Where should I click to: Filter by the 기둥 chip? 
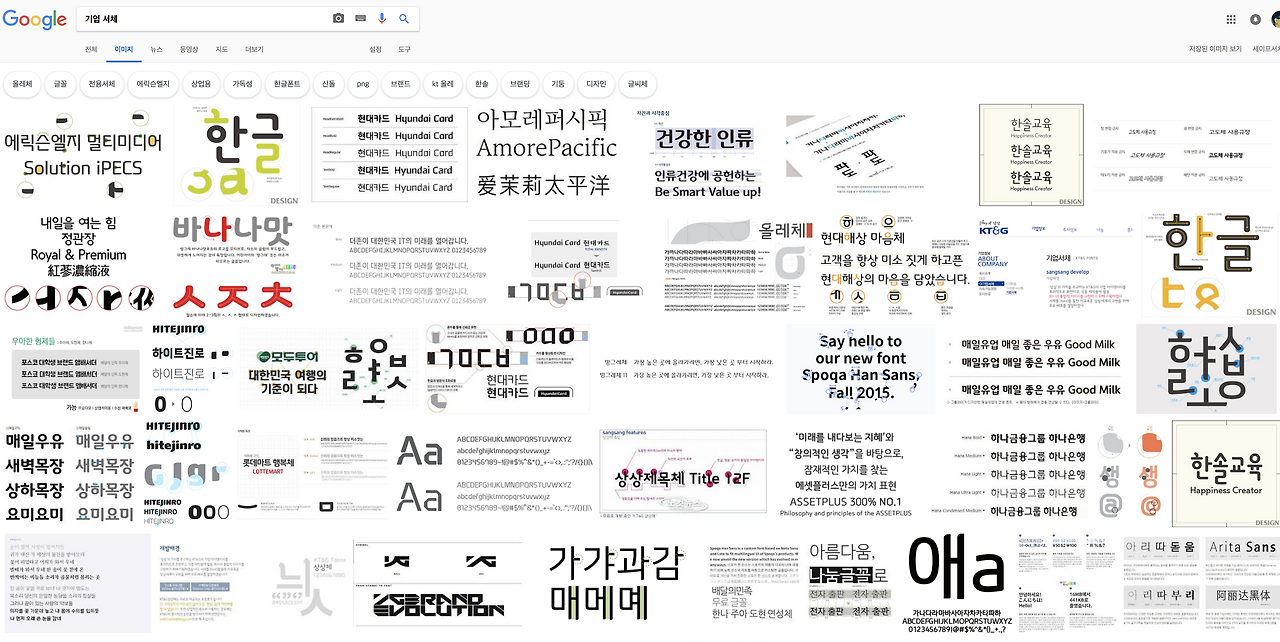pos(558,84)
